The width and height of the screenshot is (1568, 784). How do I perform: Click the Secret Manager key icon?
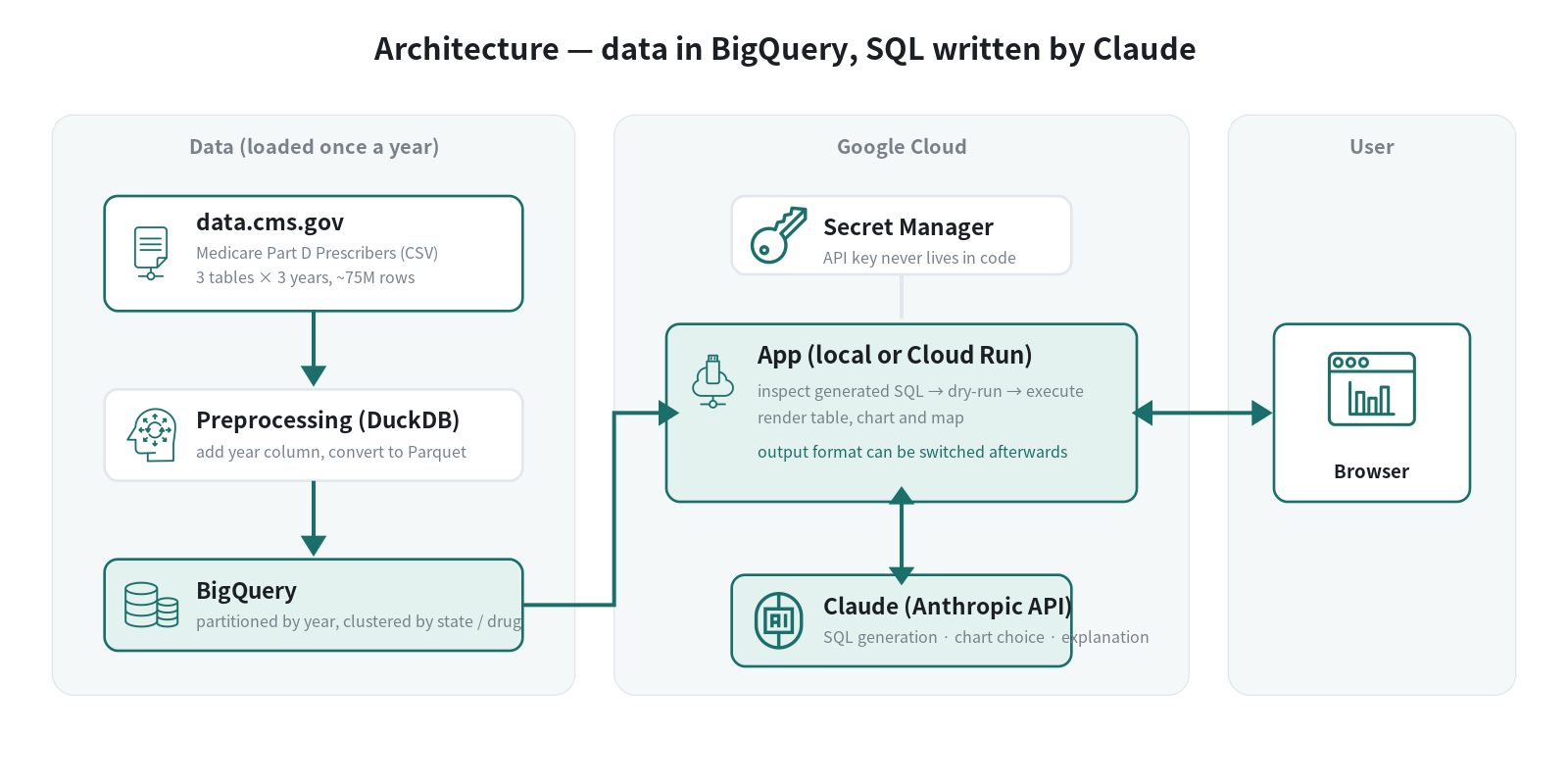click(778, 235)
